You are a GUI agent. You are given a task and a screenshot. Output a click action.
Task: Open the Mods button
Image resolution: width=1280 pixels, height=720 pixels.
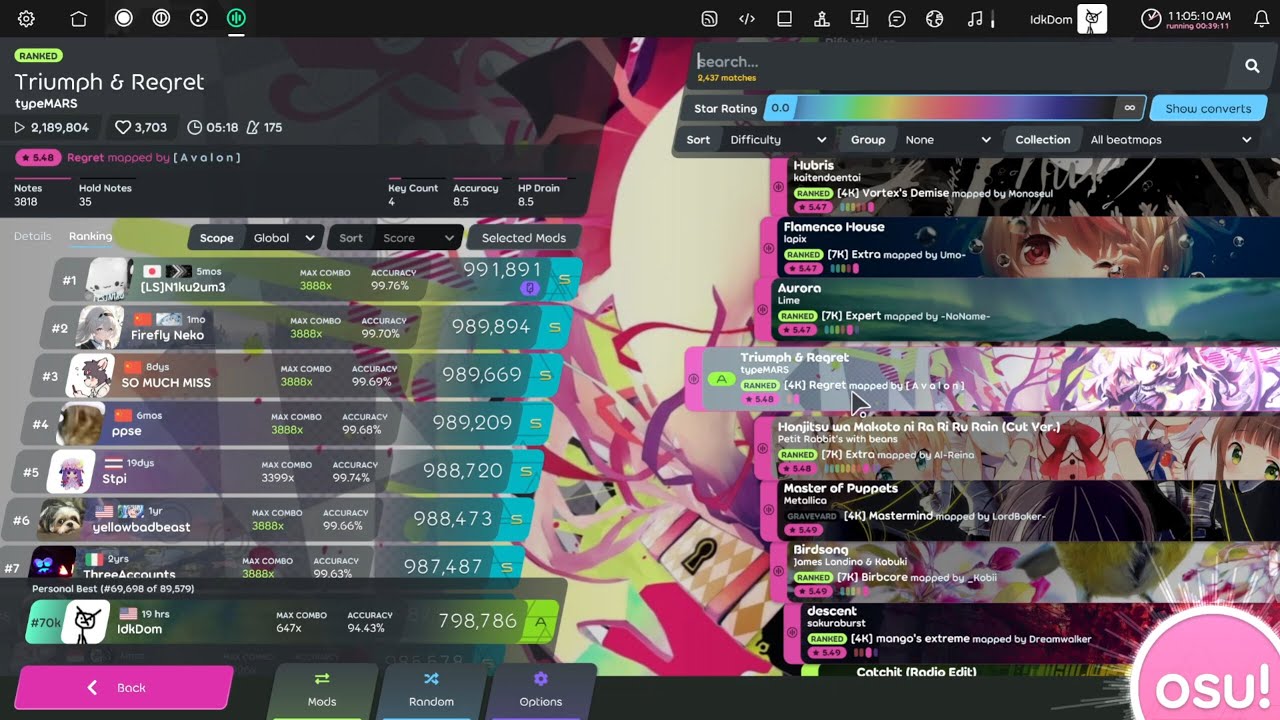pyautogui.click(x=322, y=690)
